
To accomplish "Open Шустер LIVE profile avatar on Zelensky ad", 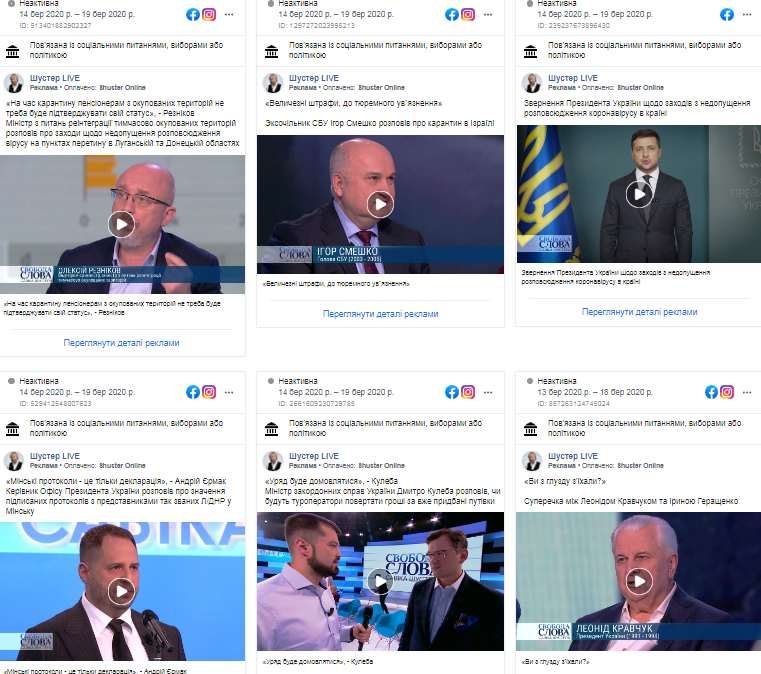I will pos(532,82).
